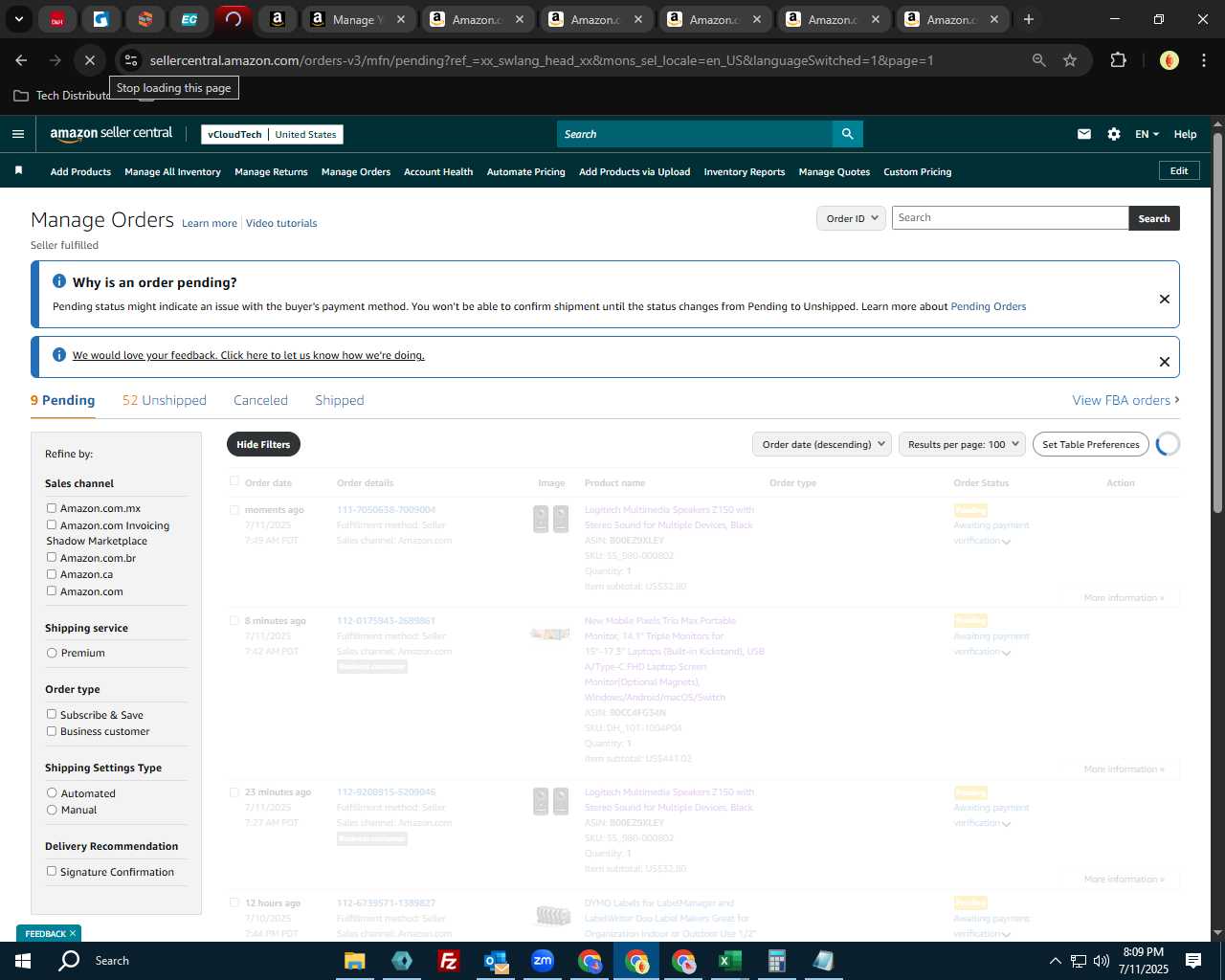Open the tab search dropdown arrow
1225x980 pixels.
click(18, 19)
